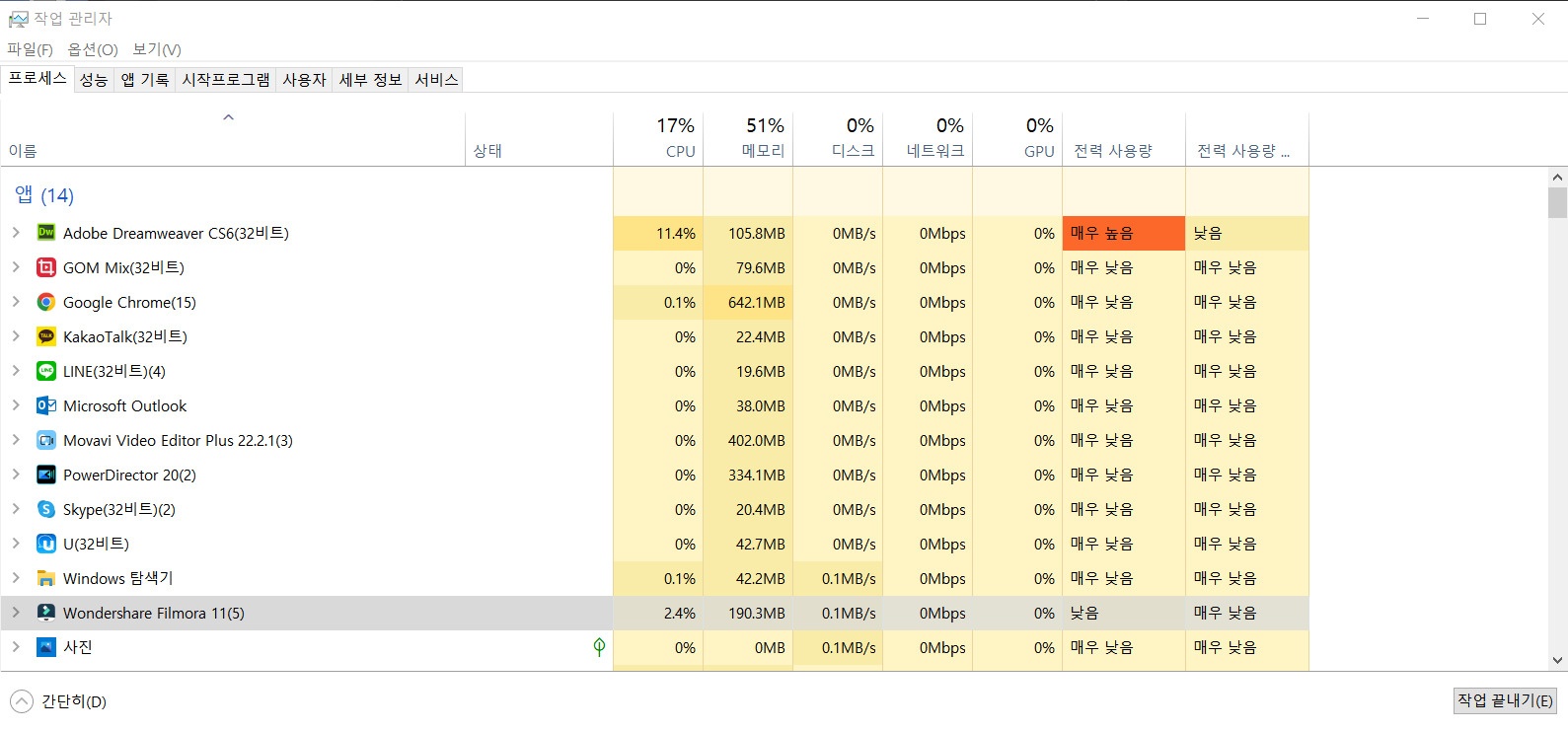Click the LINE app icon
Viewport: 1568px width, 731px height.
point(46,371)
